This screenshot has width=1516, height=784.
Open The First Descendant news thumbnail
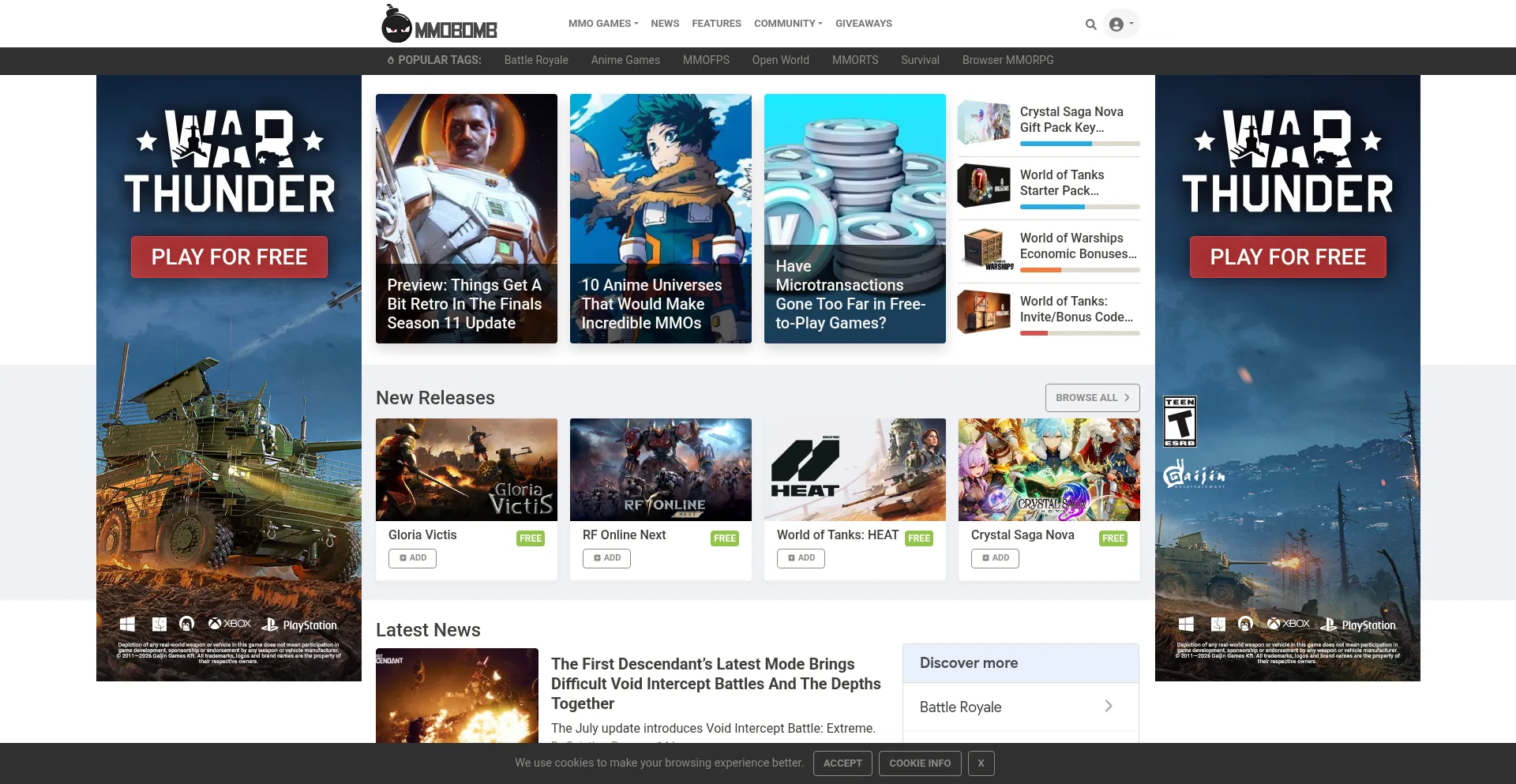pos(457,696)
